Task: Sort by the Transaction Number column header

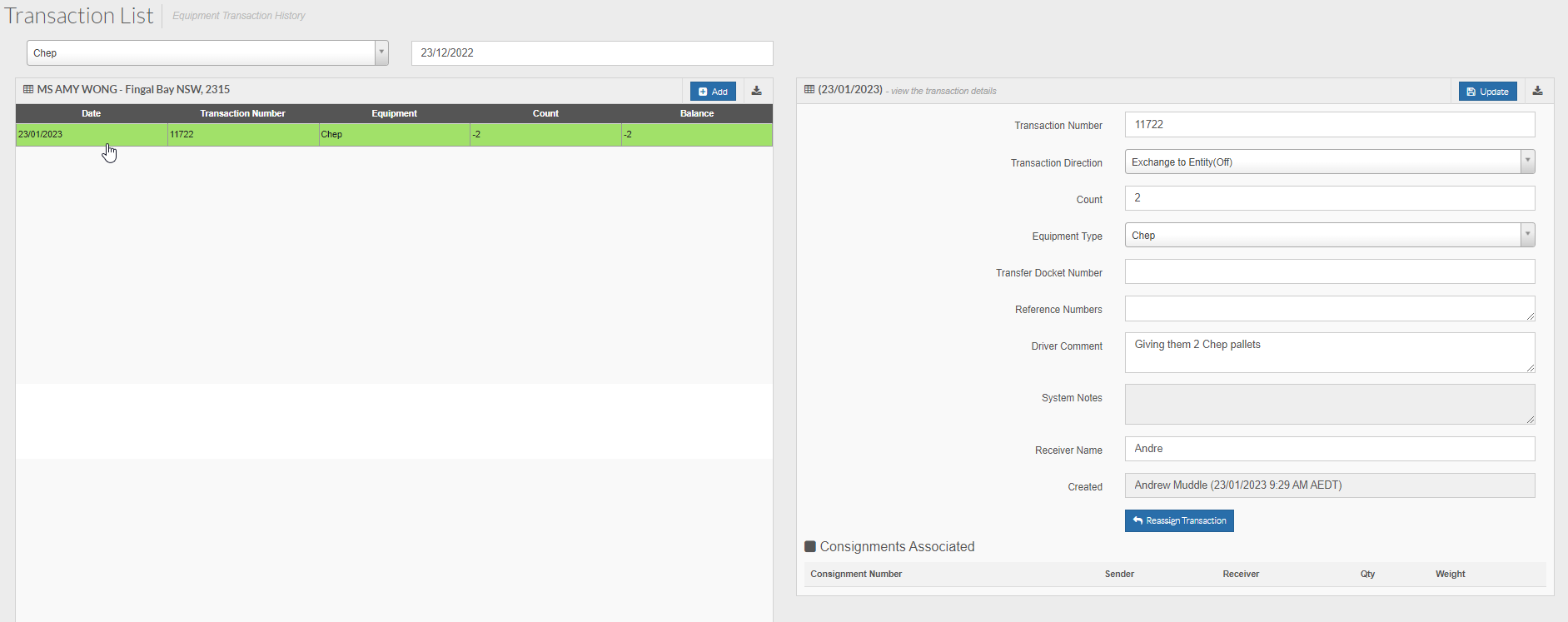Action: 242,113
